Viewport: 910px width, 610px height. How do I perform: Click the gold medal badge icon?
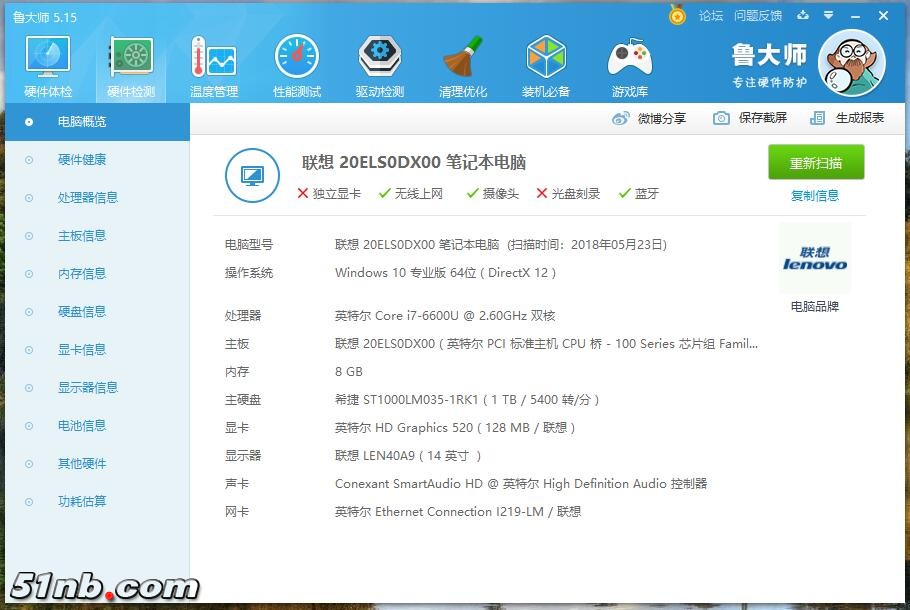point(676,16)
